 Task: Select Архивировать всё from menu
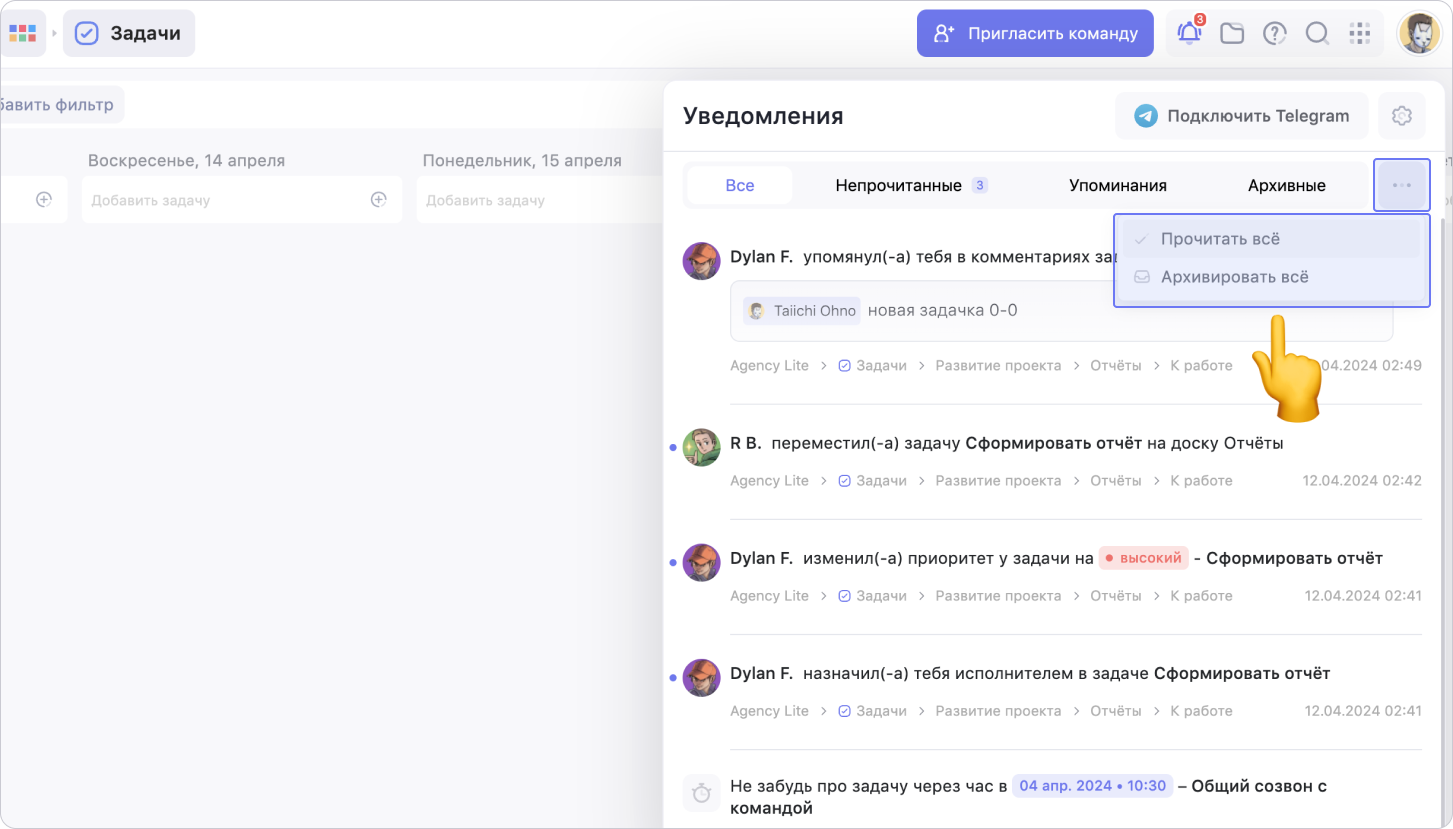click(x=1234, y=277)
